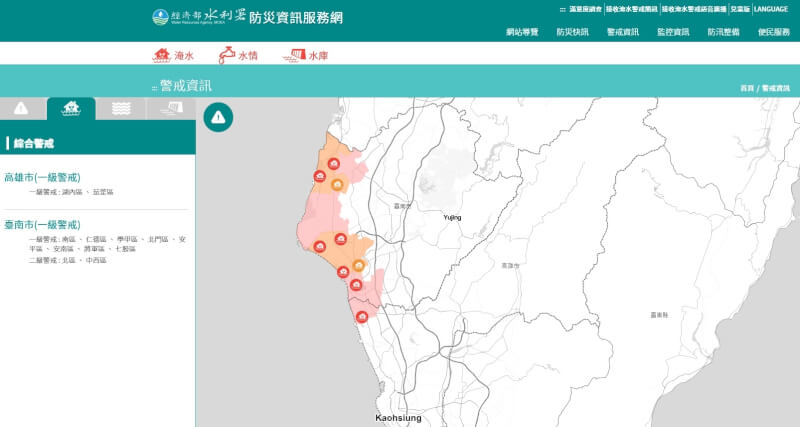The image size is (800, 427).
Task: Click the Kaohsiung label on the map
Action: pyautogui.click(x=398, y=418)
